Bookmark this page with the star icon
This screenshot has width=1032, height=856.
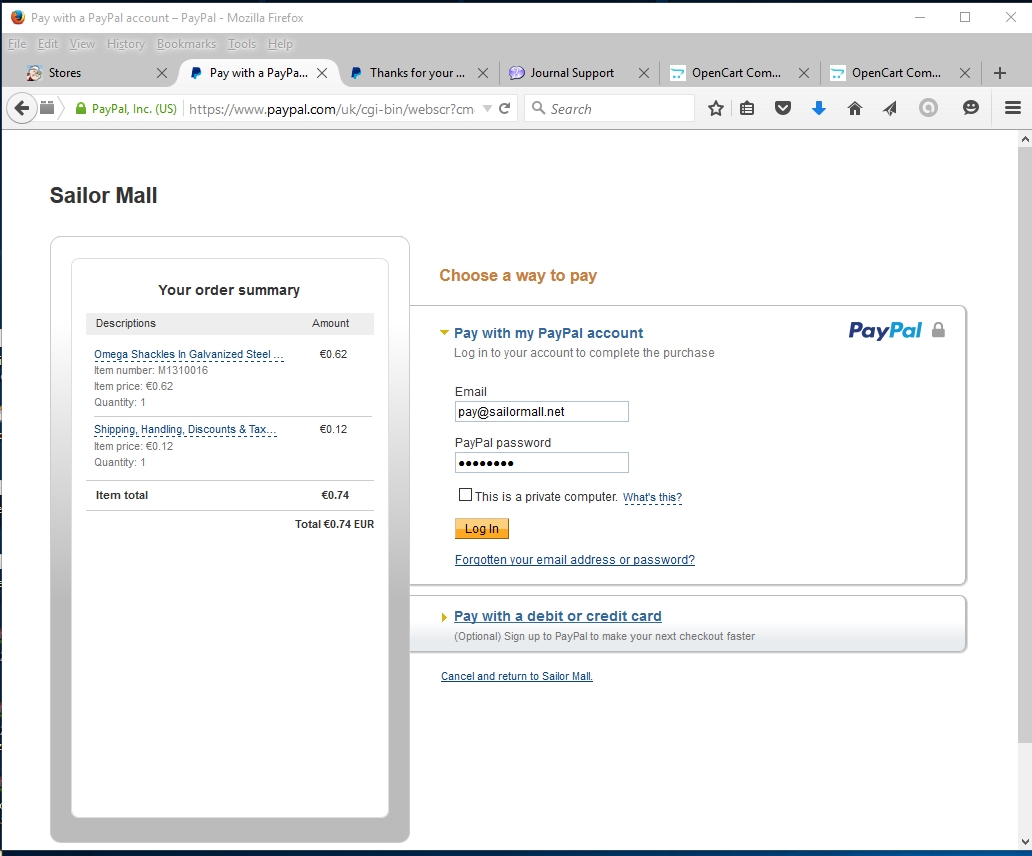[x=715, y=109]
